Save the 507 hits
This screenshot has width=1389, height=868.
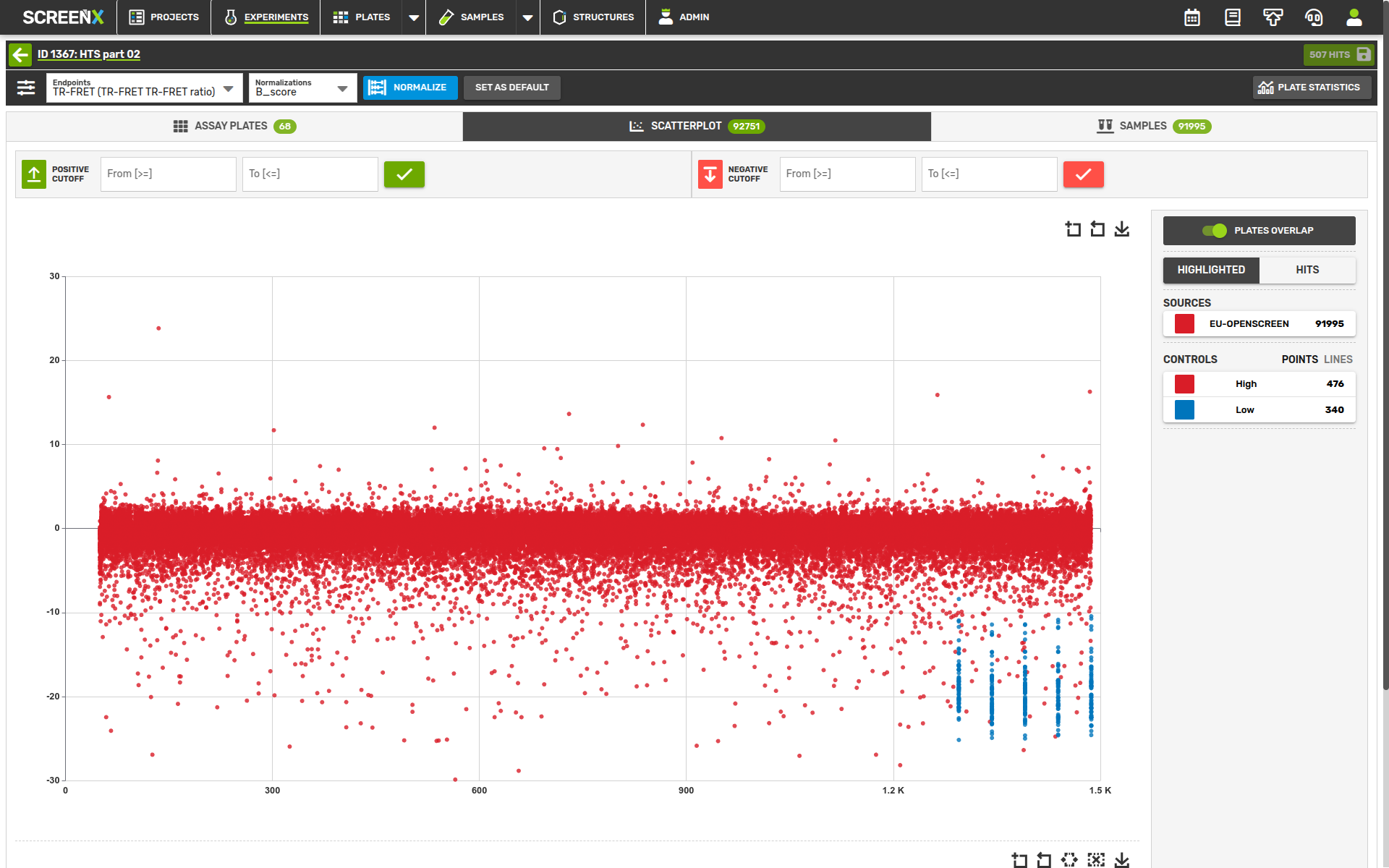point(1338,54)
